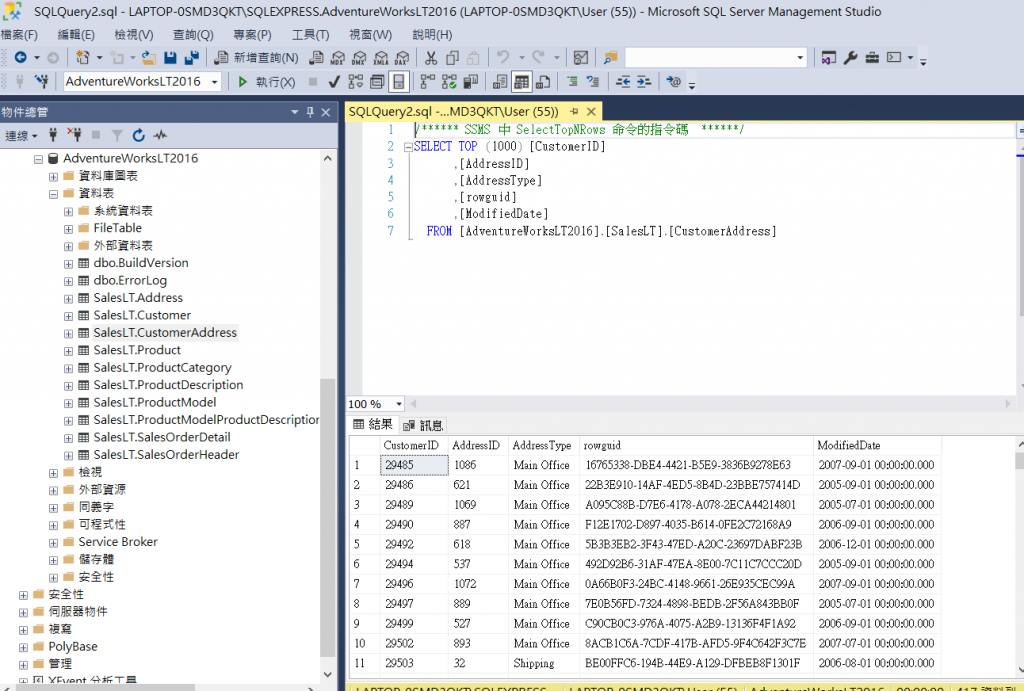Click the XMLA query icon
The height and width of the screenshot is (691, 1024).
point(381,57)
